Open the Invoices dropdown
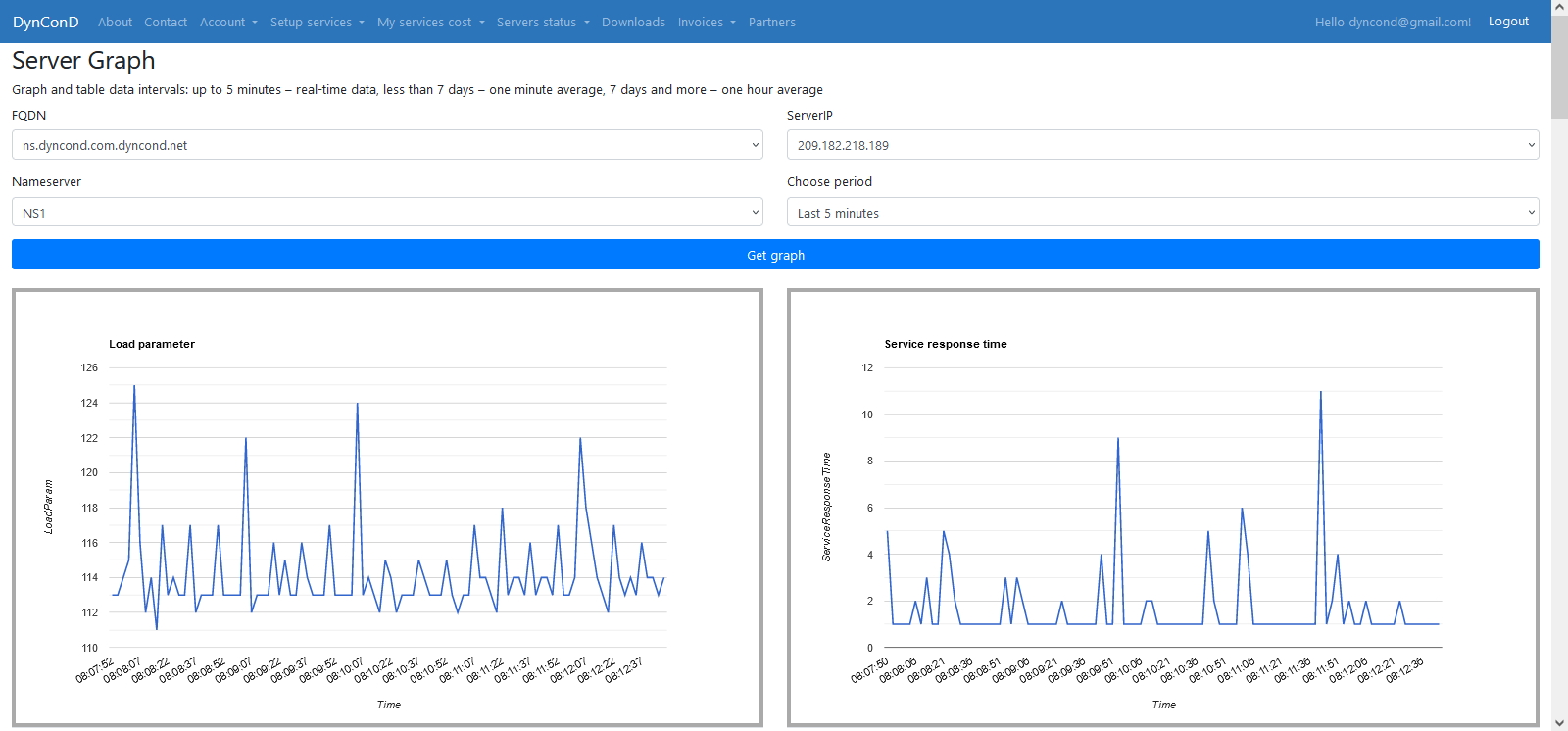The width and height of the screenshot is (1568, 731). 707,22
